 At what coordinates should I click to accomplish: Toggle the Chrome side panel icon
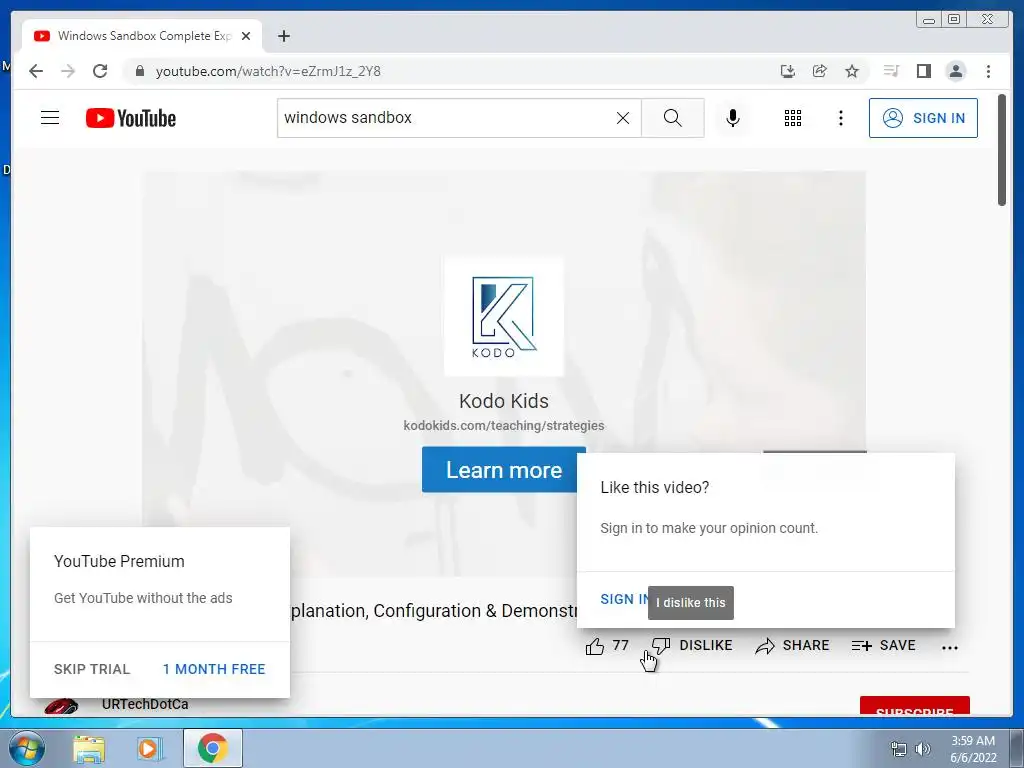pyautogui.click(x=923, y=71)
